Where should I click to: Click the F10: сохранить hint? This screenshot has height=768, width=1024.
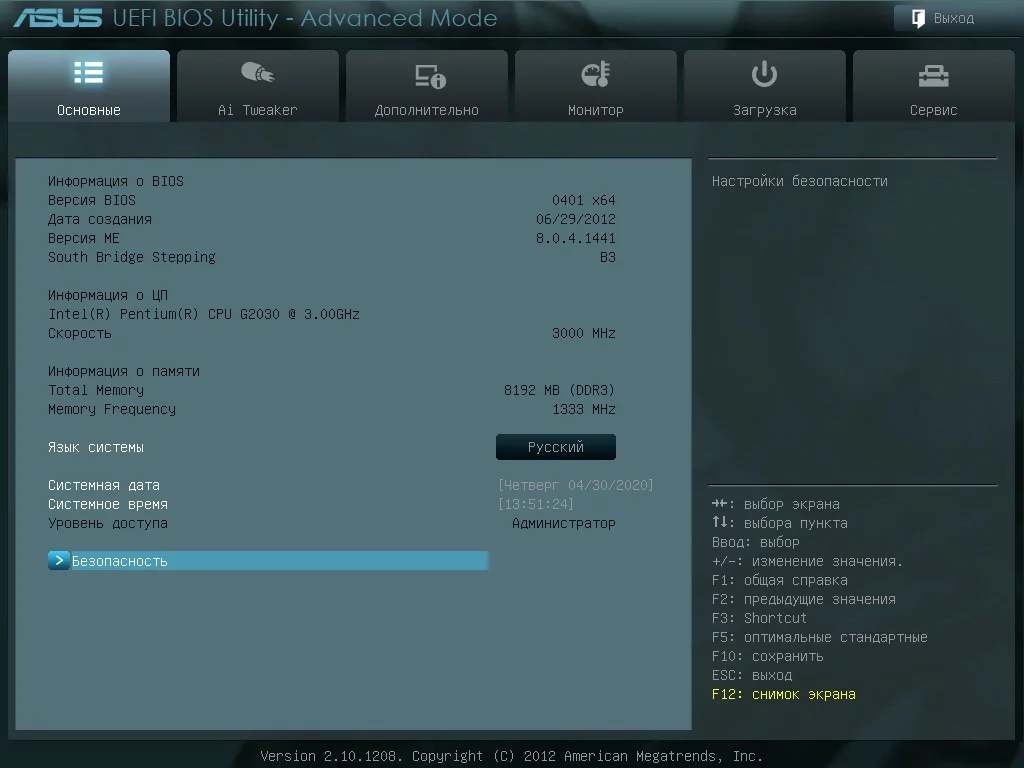(x=768, y=656)
